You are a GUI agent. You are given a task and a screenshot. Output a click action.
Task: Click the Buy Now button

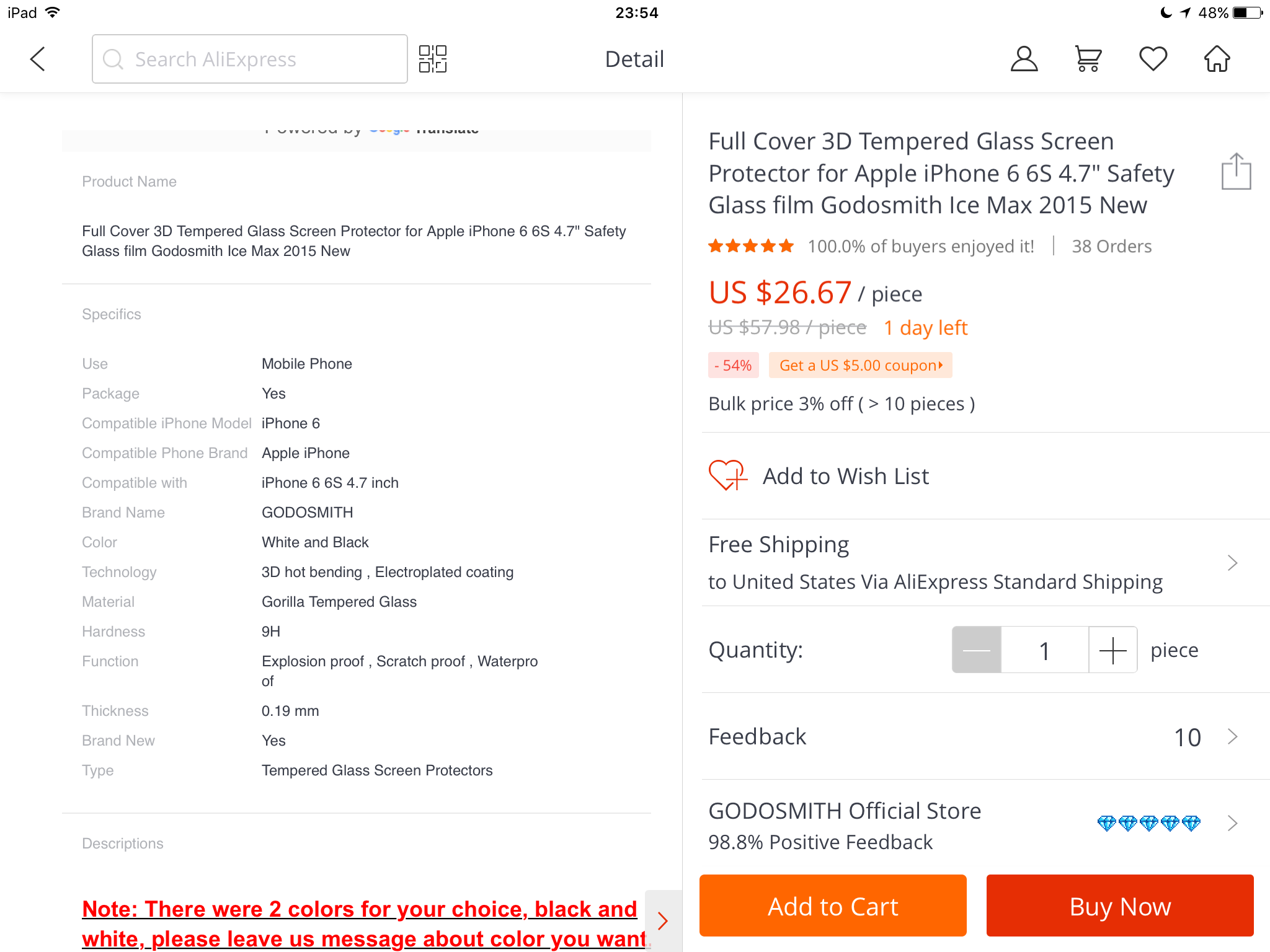[1120, 906]
